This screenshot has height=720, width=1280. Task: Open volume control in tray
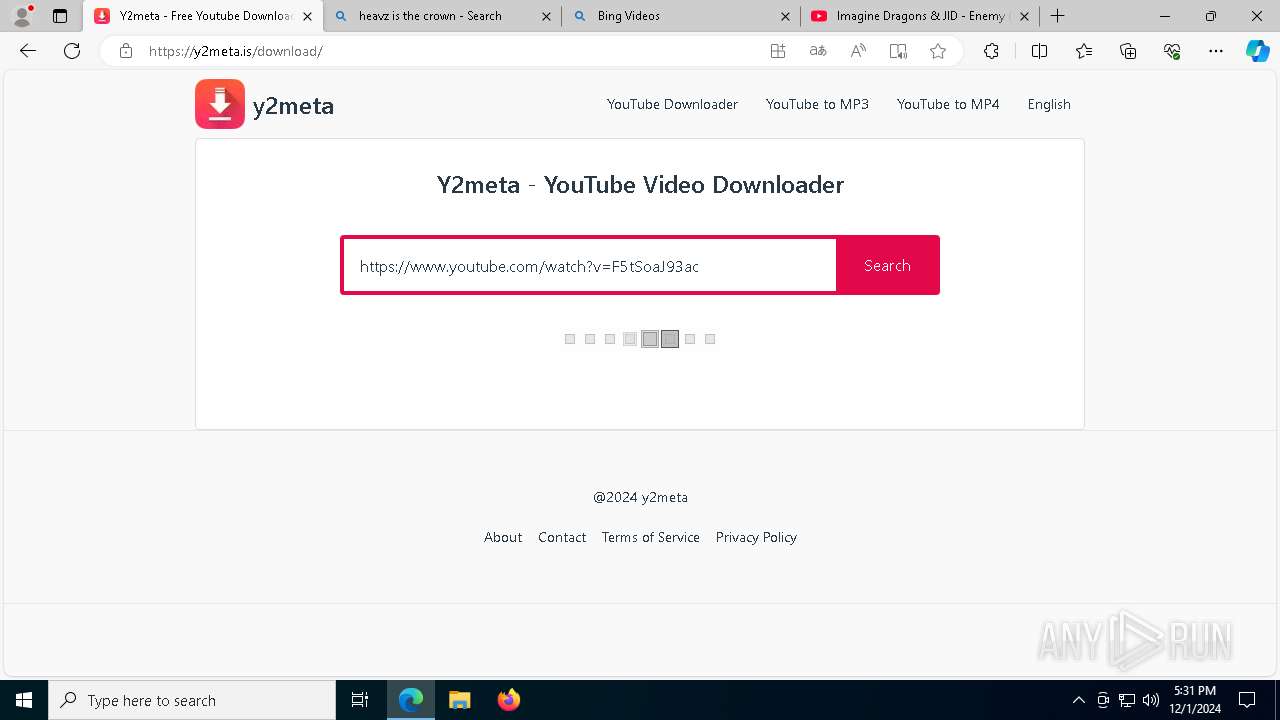tap(1151, 700)
